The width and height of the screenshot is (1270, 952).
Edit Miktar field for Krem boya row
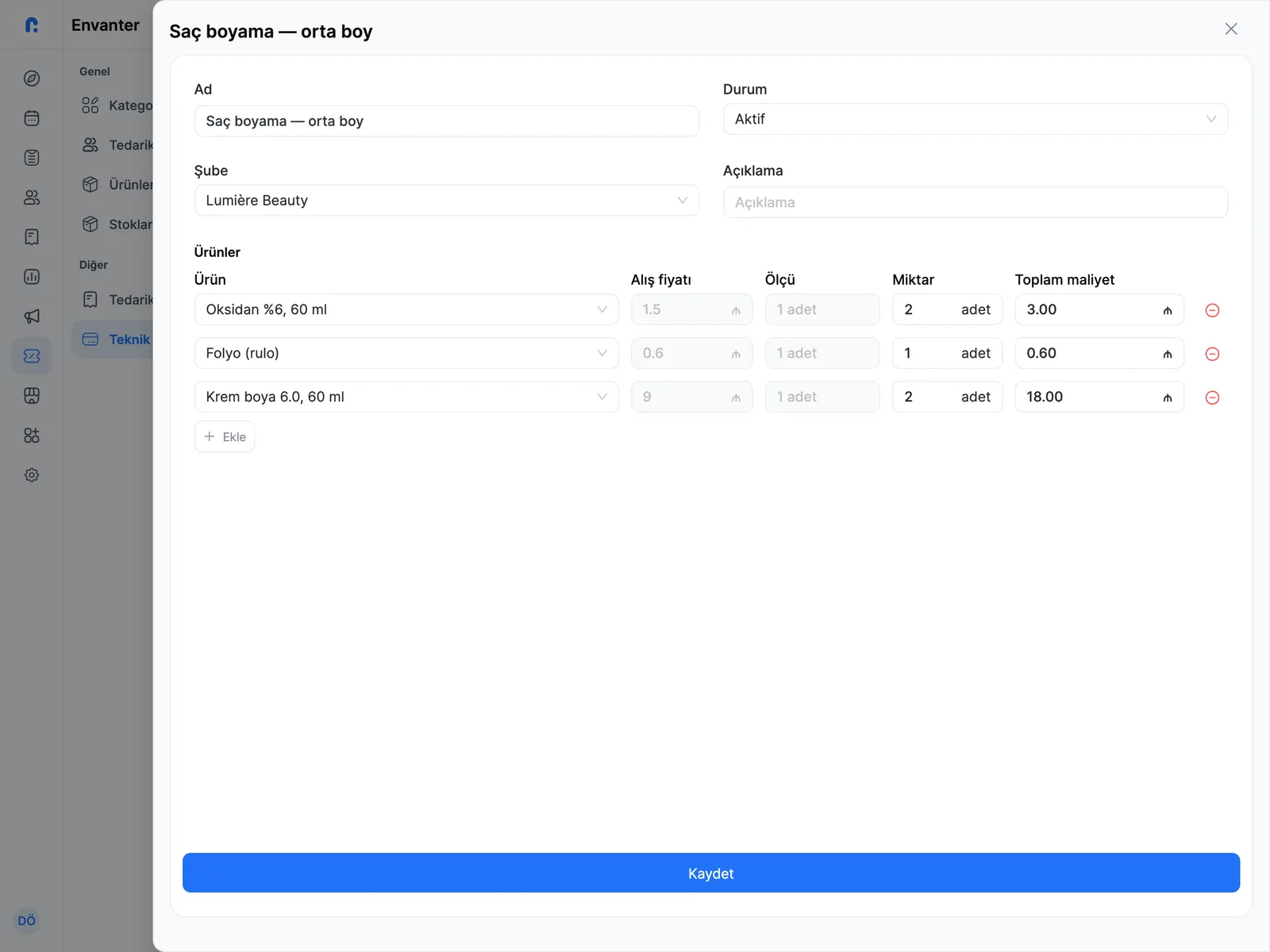(x=947, y=397)
